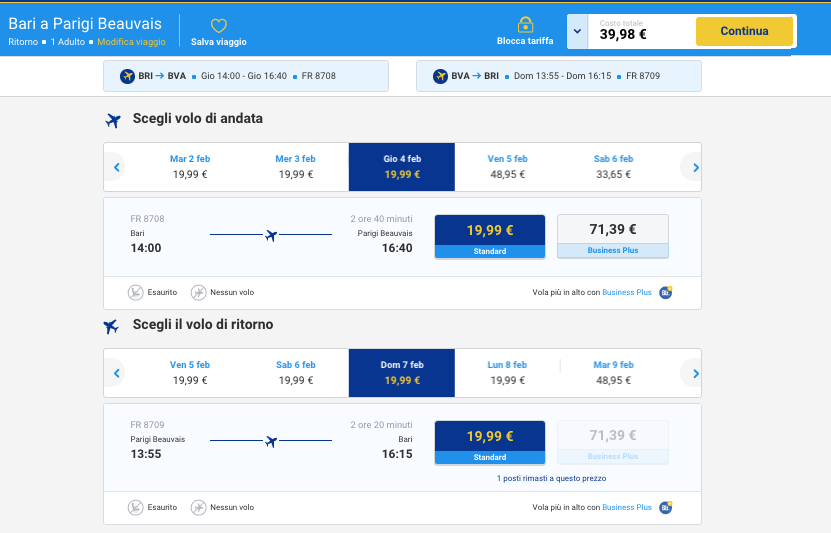Select the Standard 19,99 € return fare
The image size is (831, 533).
click(x=490, y=442)
